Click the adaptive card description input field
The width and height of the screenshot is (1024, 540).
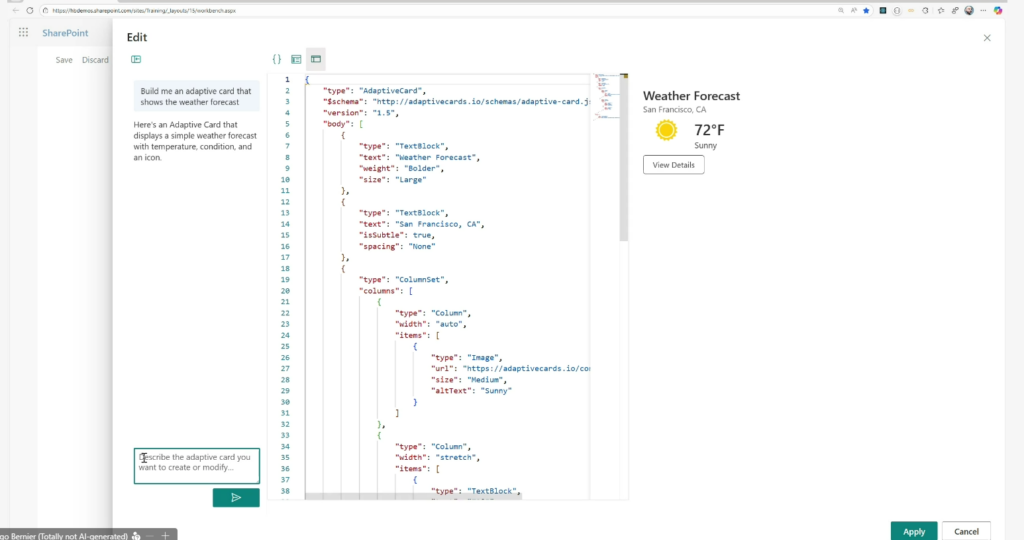point(197,465)
